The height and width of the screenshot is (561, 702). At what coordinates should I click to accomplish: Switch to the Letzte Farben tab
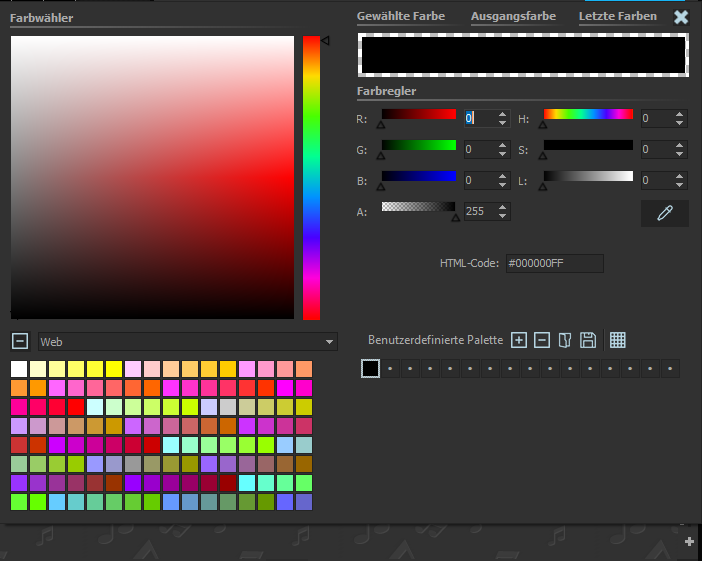tap(618, 16)
